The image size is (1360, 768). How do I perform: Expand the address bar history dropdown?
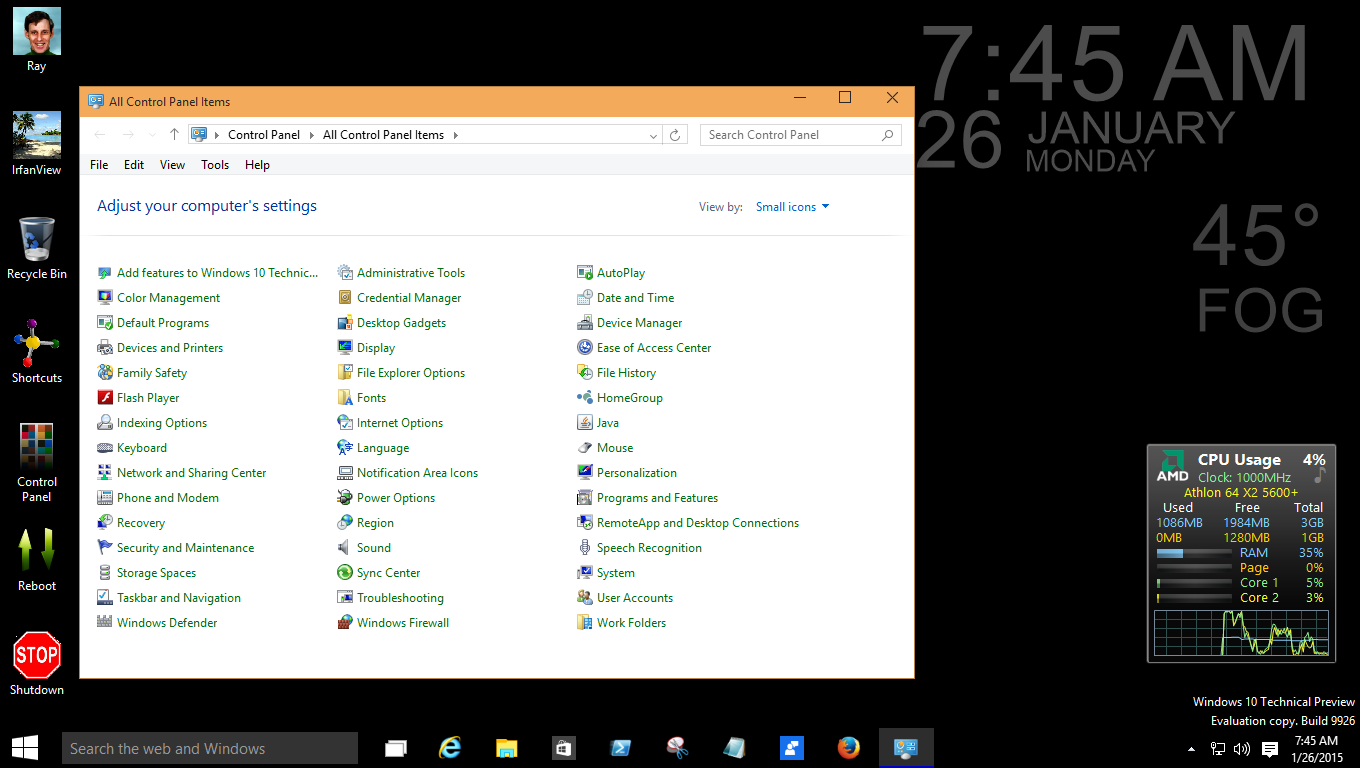[x=653, y=135]
